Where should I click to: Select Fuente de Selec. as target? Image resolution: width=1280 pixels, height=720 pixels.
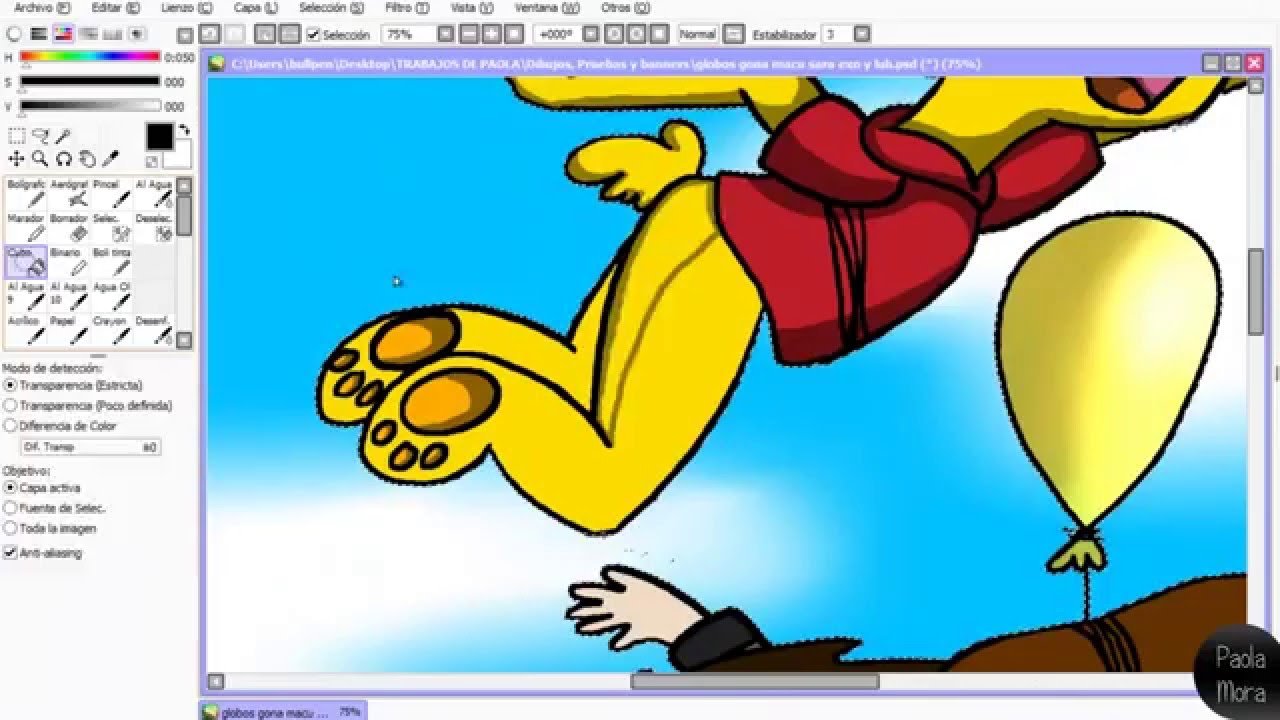tap(55, 508)
